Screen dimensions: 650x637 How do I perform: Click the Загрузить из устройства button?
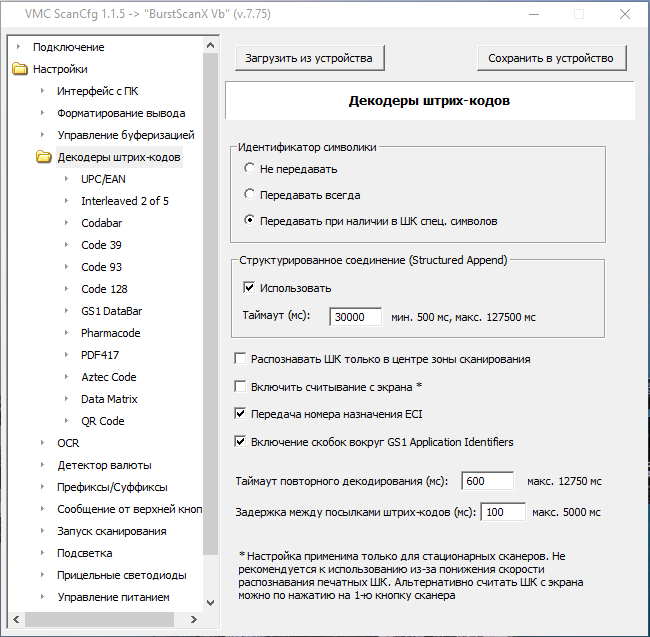[308, 58]
